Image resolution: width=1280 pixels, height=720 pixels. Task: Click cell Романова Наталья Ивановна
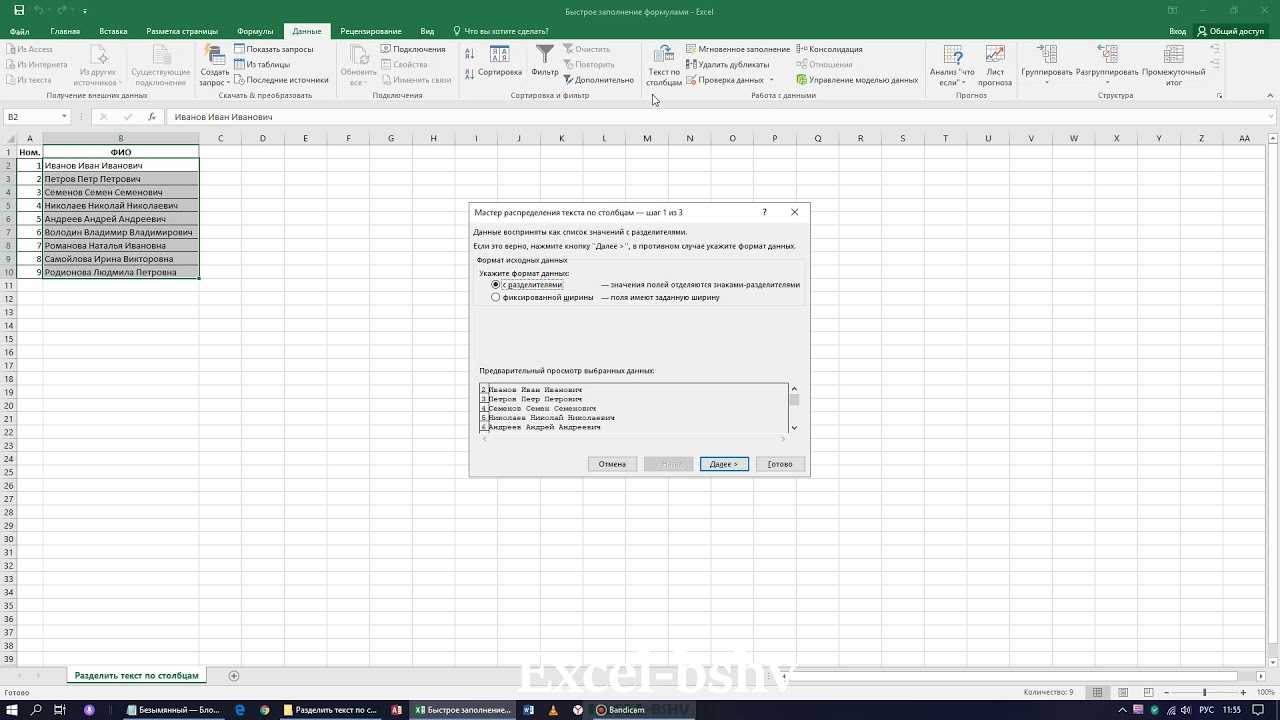[121, 245]
